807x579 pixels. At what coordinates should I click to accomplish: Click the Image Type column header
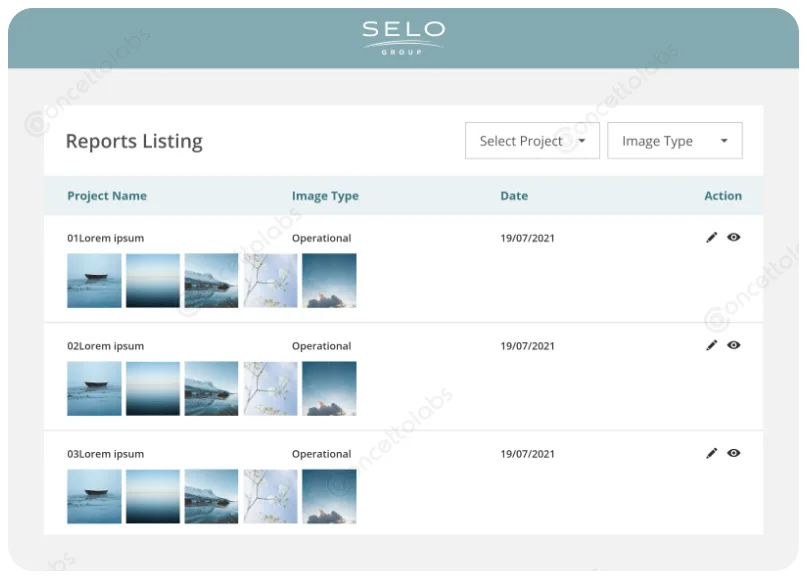click(325, 196)
